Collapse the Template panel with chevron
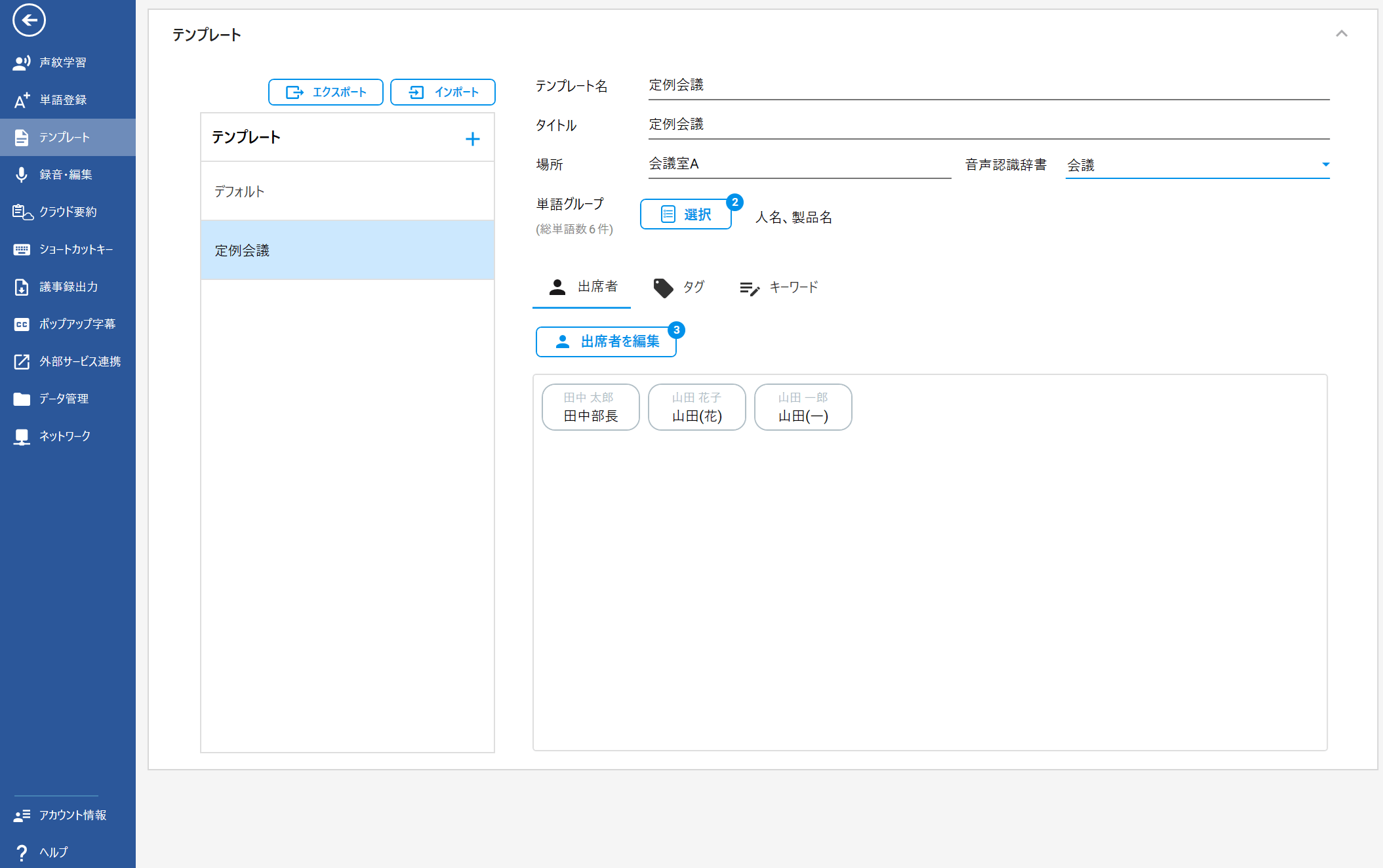 tap(1342, 33)
